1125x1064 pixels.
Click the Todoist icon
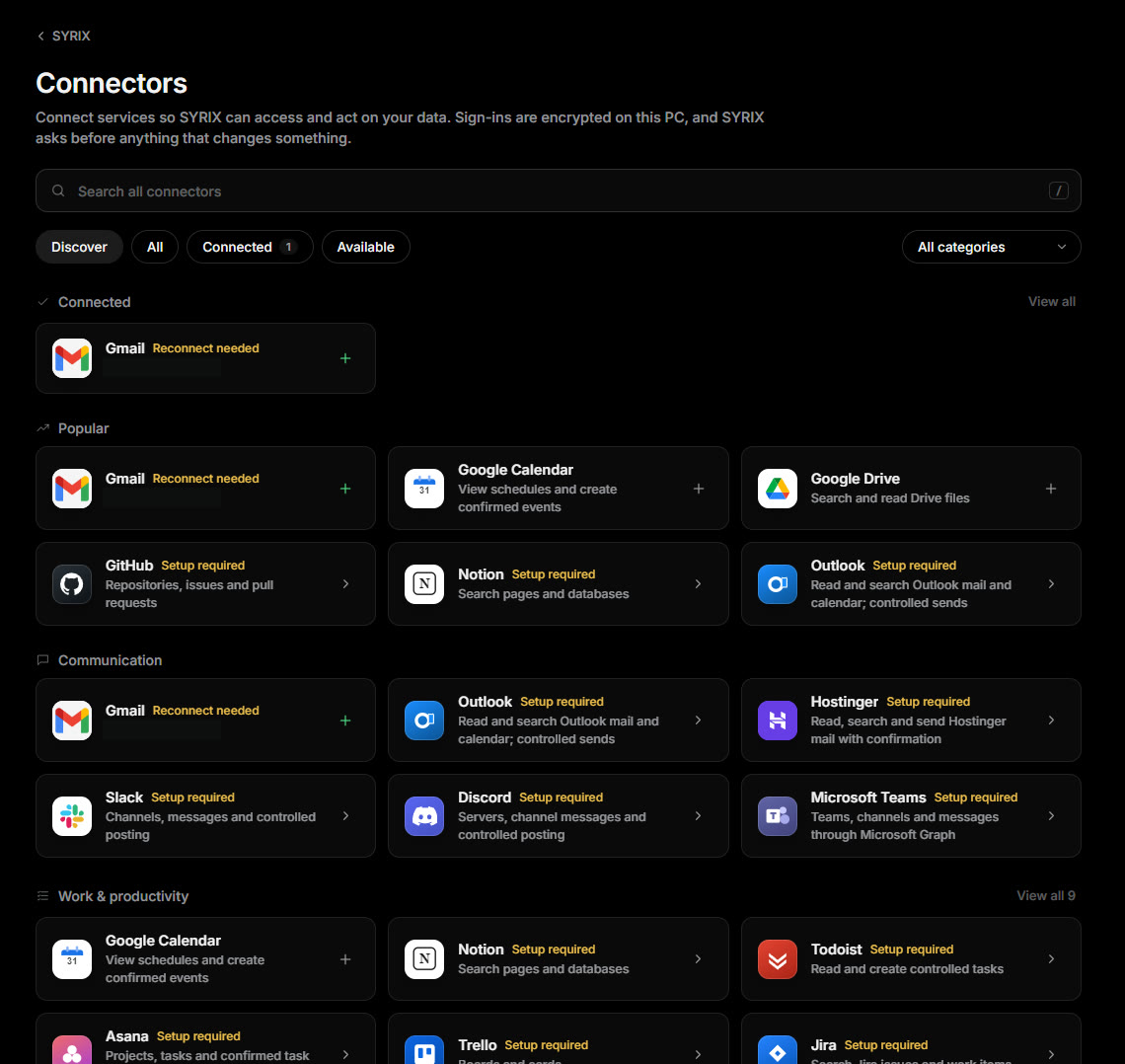(x=777, y=959)
